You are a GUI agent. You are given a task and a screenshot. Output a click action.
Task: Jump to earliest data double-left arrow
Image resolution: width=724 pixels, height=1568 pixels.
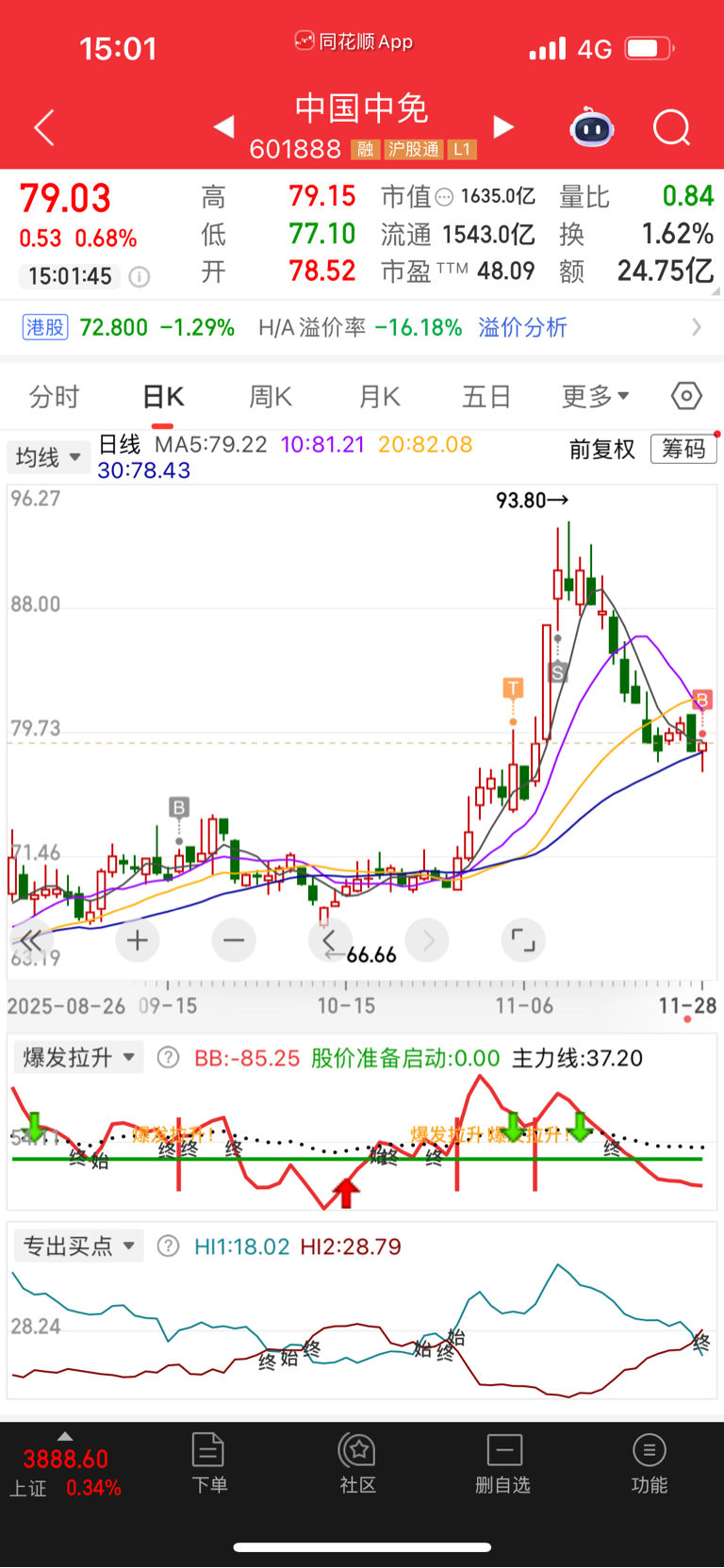tap(31, 940)
